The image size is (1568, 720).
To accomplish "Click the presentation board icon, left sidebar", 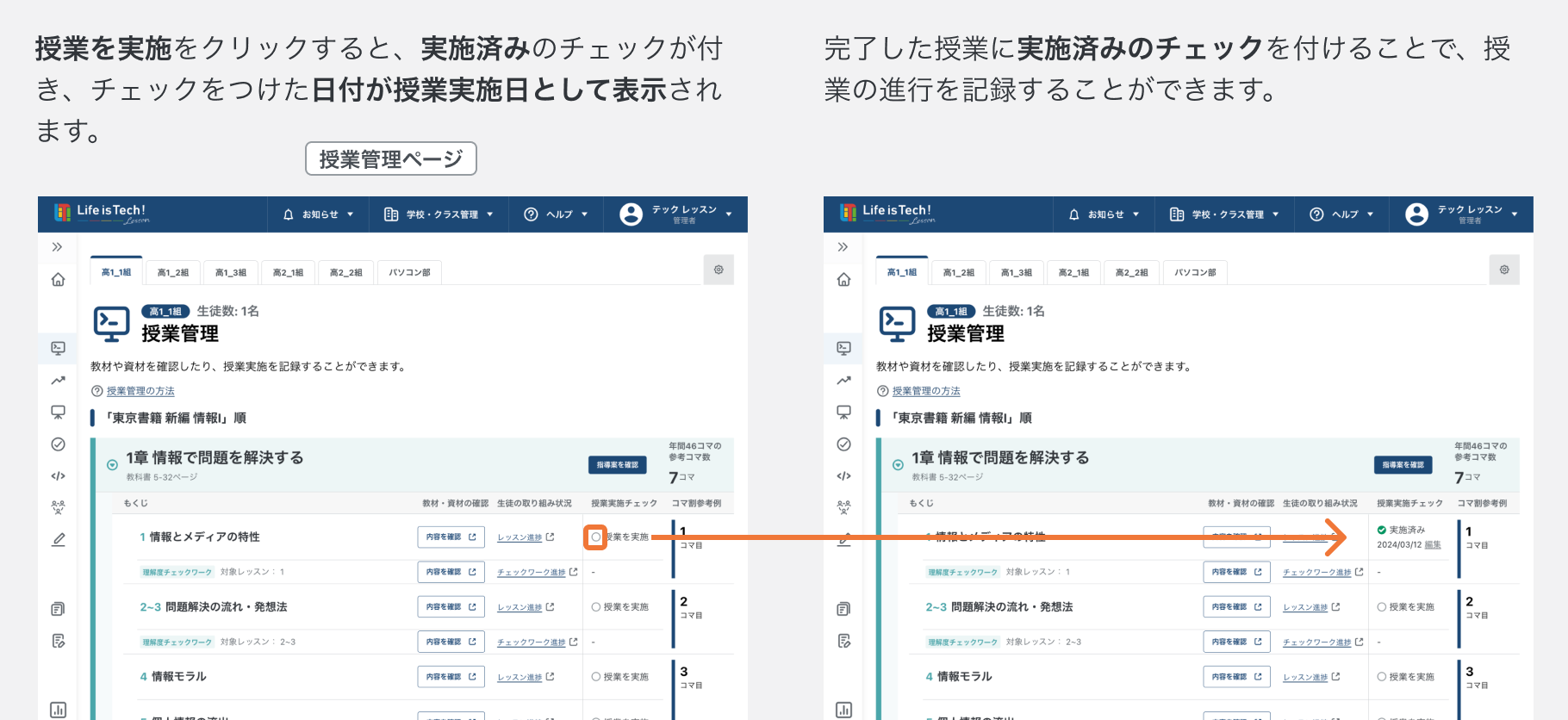I will tap(58, 413).
